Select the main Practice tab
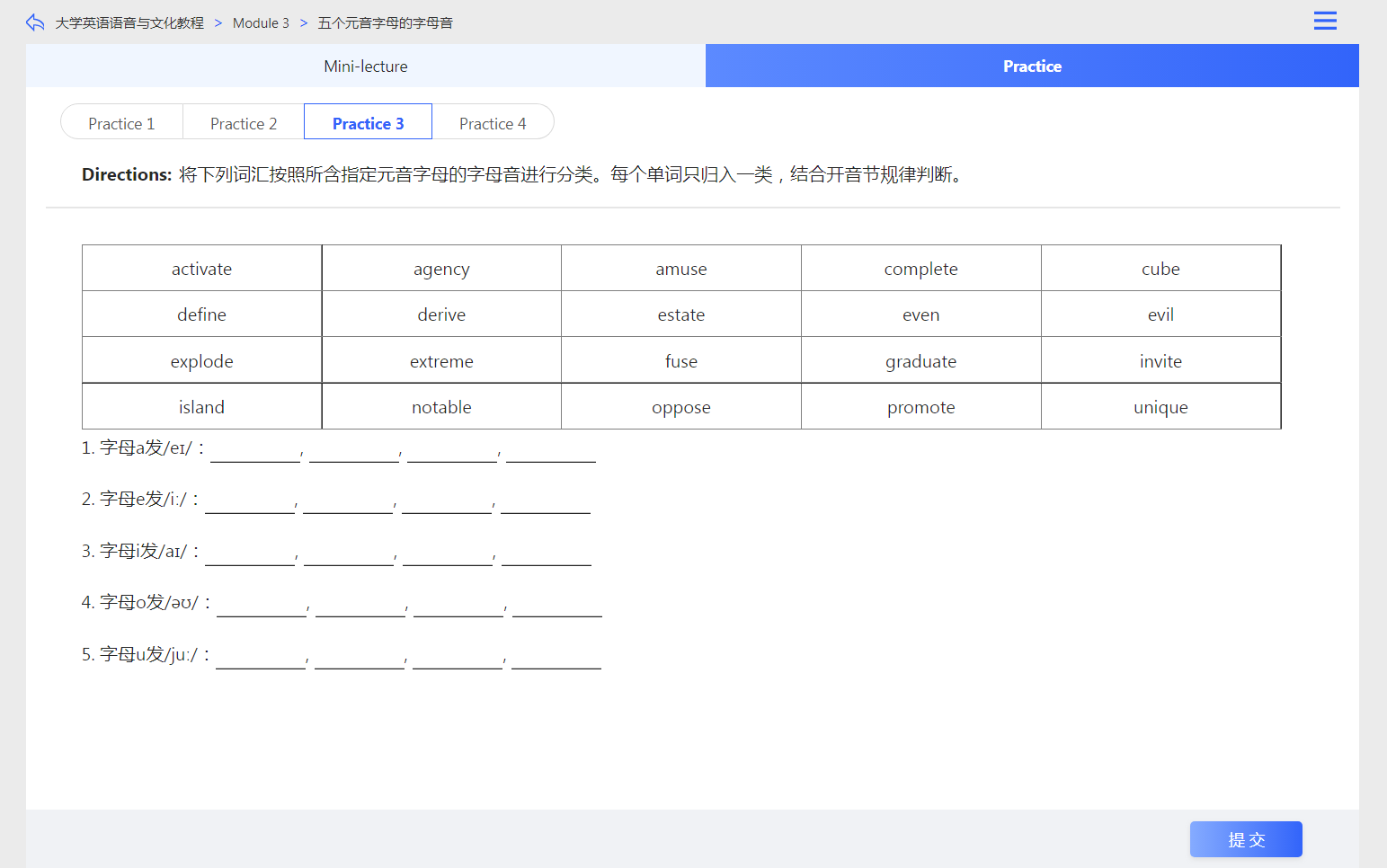The image size is (1387, 868). coord(1031,66)
